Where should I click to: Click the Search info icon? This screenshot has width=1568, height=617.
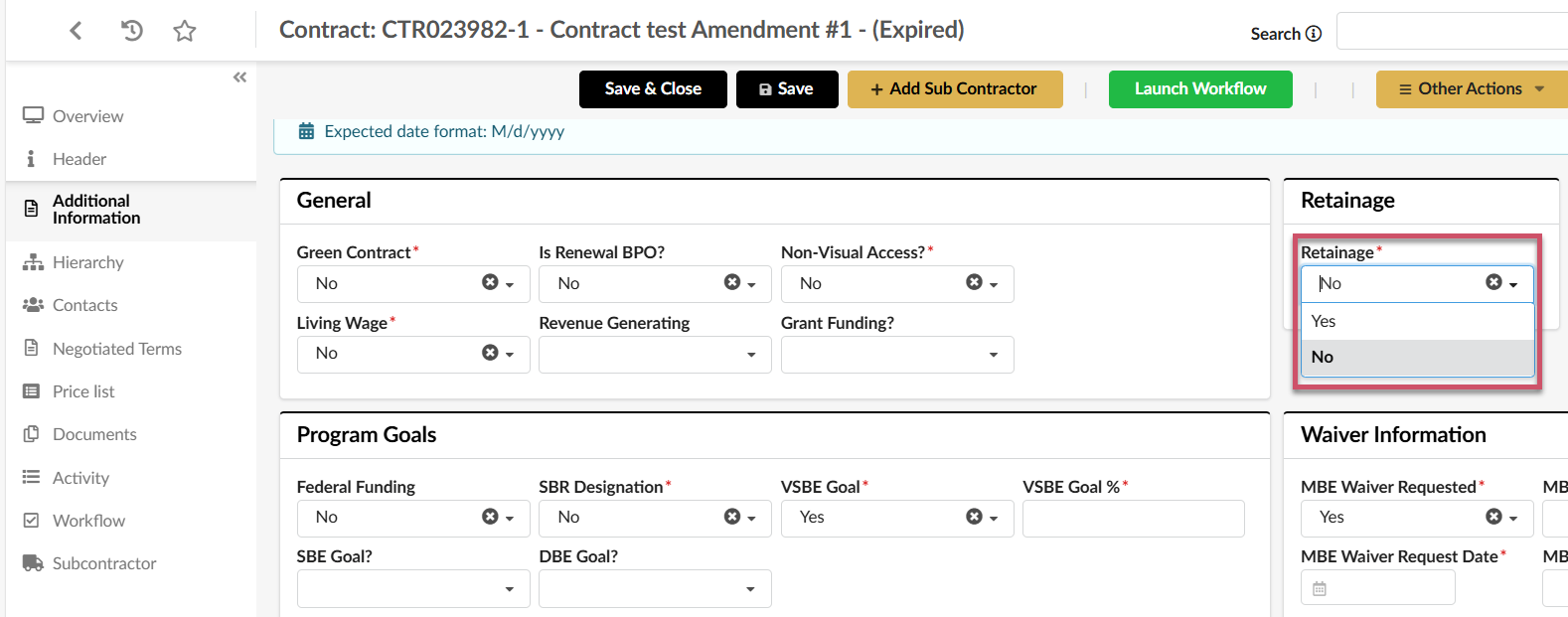[x=1314, y=34]
